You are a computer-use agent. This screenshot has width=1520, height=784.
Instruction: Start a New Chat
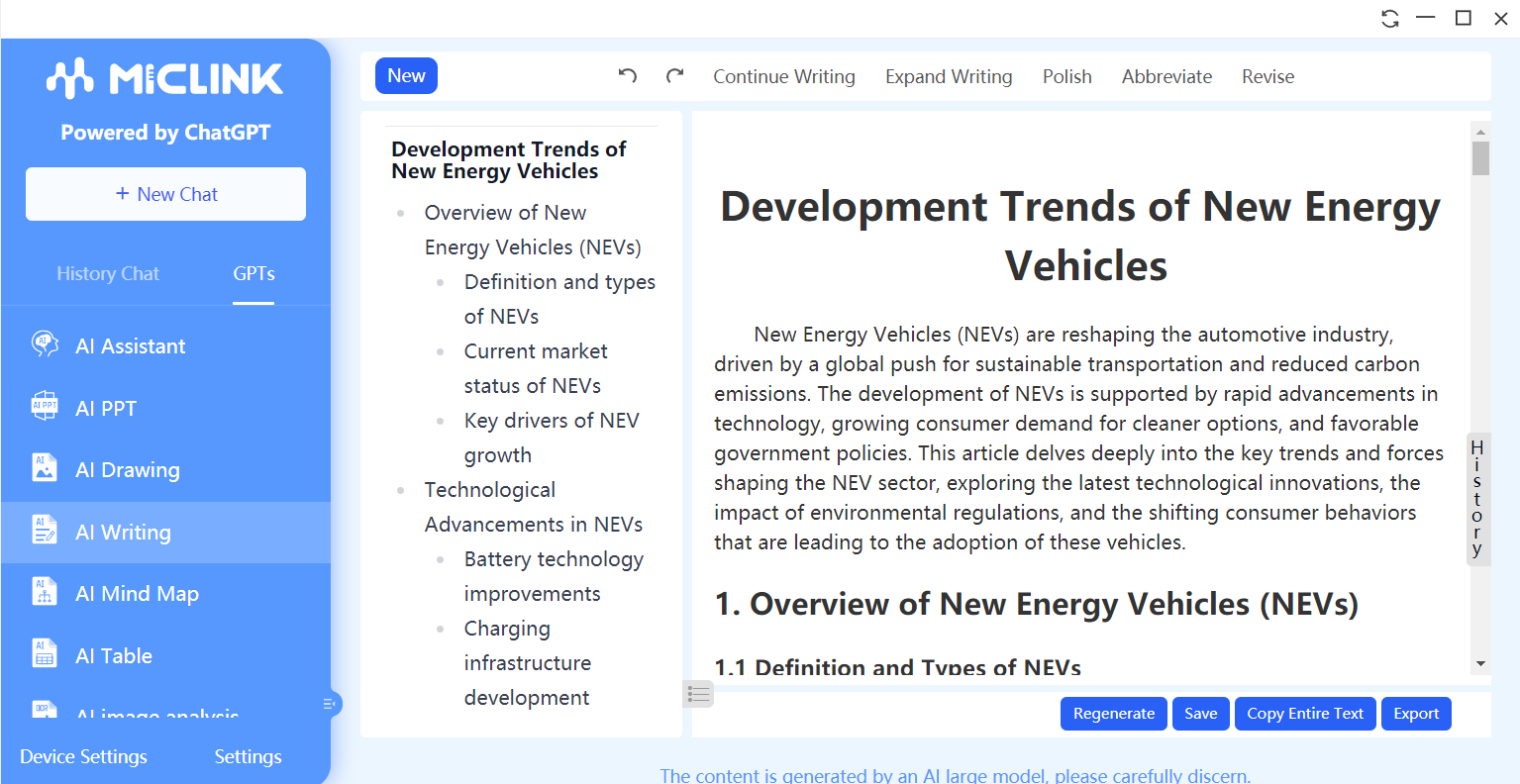pos(165,194)
